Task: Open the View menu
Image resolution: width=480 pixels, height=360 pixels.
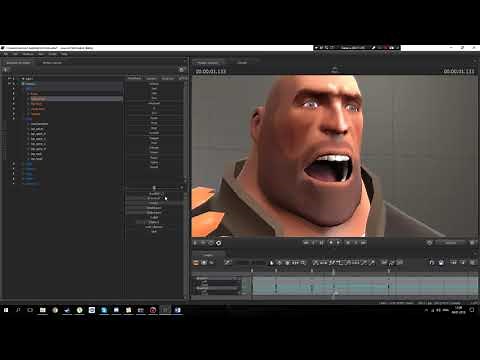Action: [41, 54]
